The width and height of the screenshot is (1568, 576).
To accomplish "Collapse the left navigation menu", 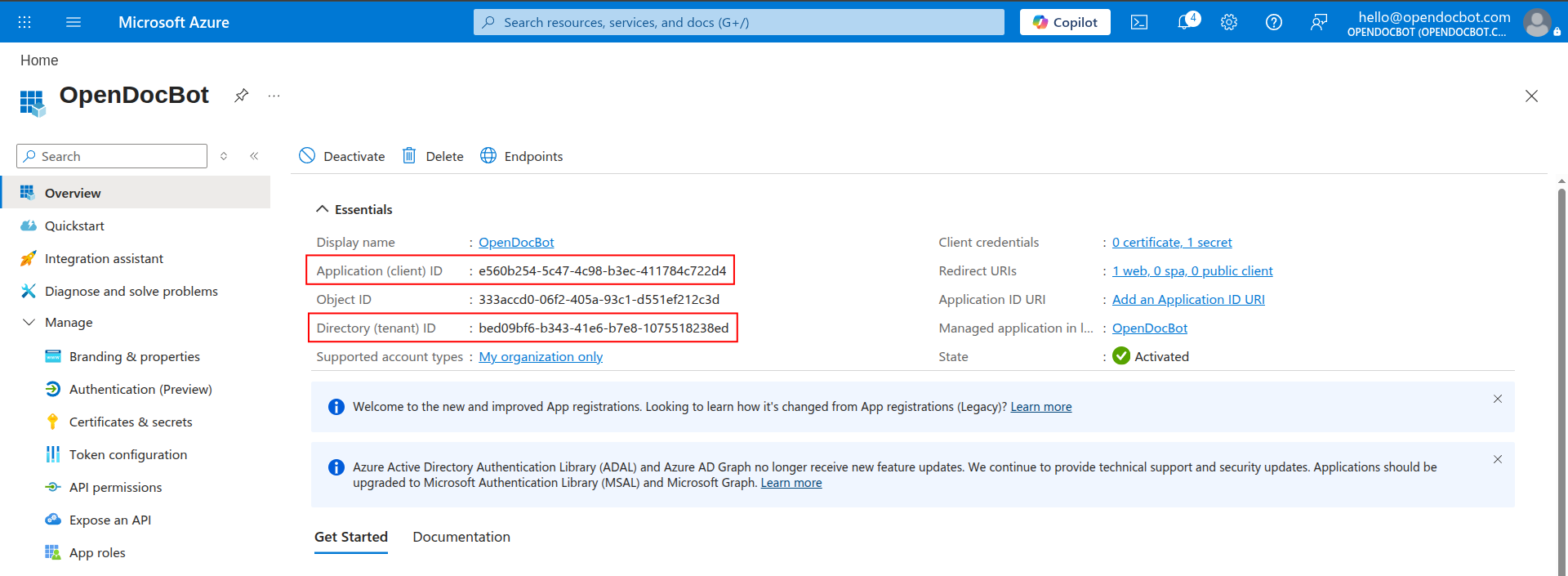I will point(254,156).
